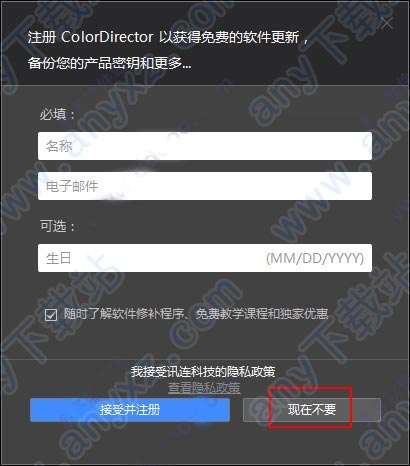Toggle checkbox via 随时了解软件修补程序 label text
Image resolution: width=410 pixels, height=466 pixels.
coord(196,314)
